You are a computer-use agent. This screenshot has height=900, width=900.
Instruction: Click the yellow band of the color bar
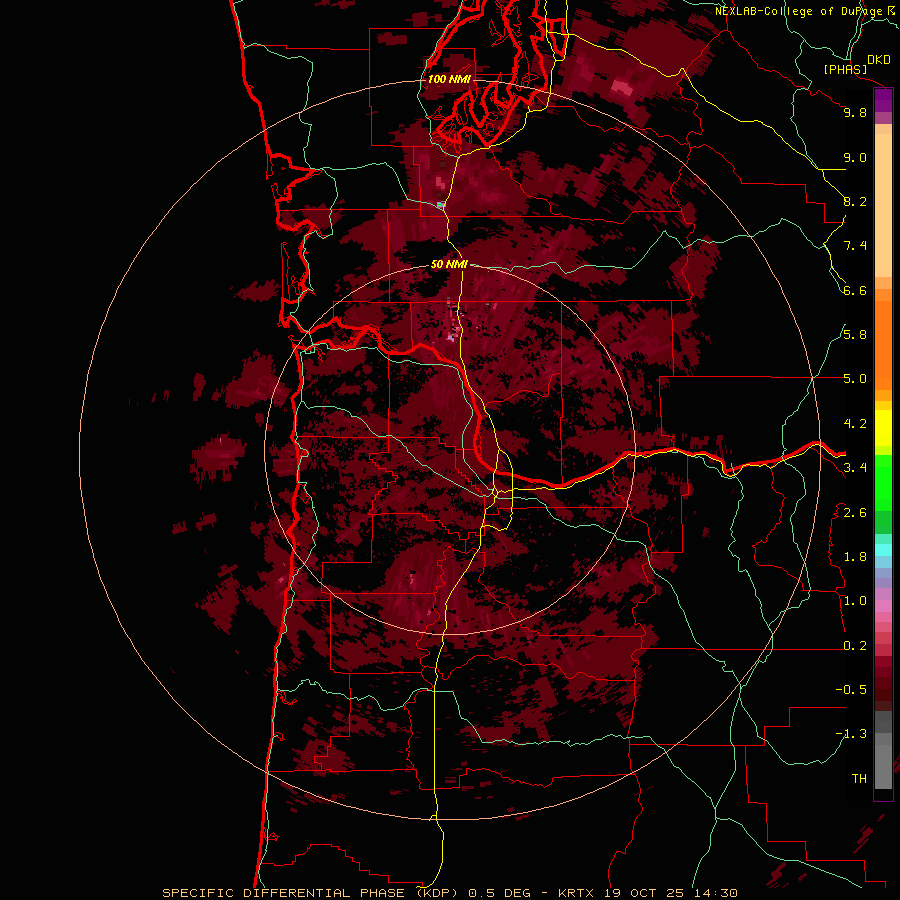click(x=883, y=428)
